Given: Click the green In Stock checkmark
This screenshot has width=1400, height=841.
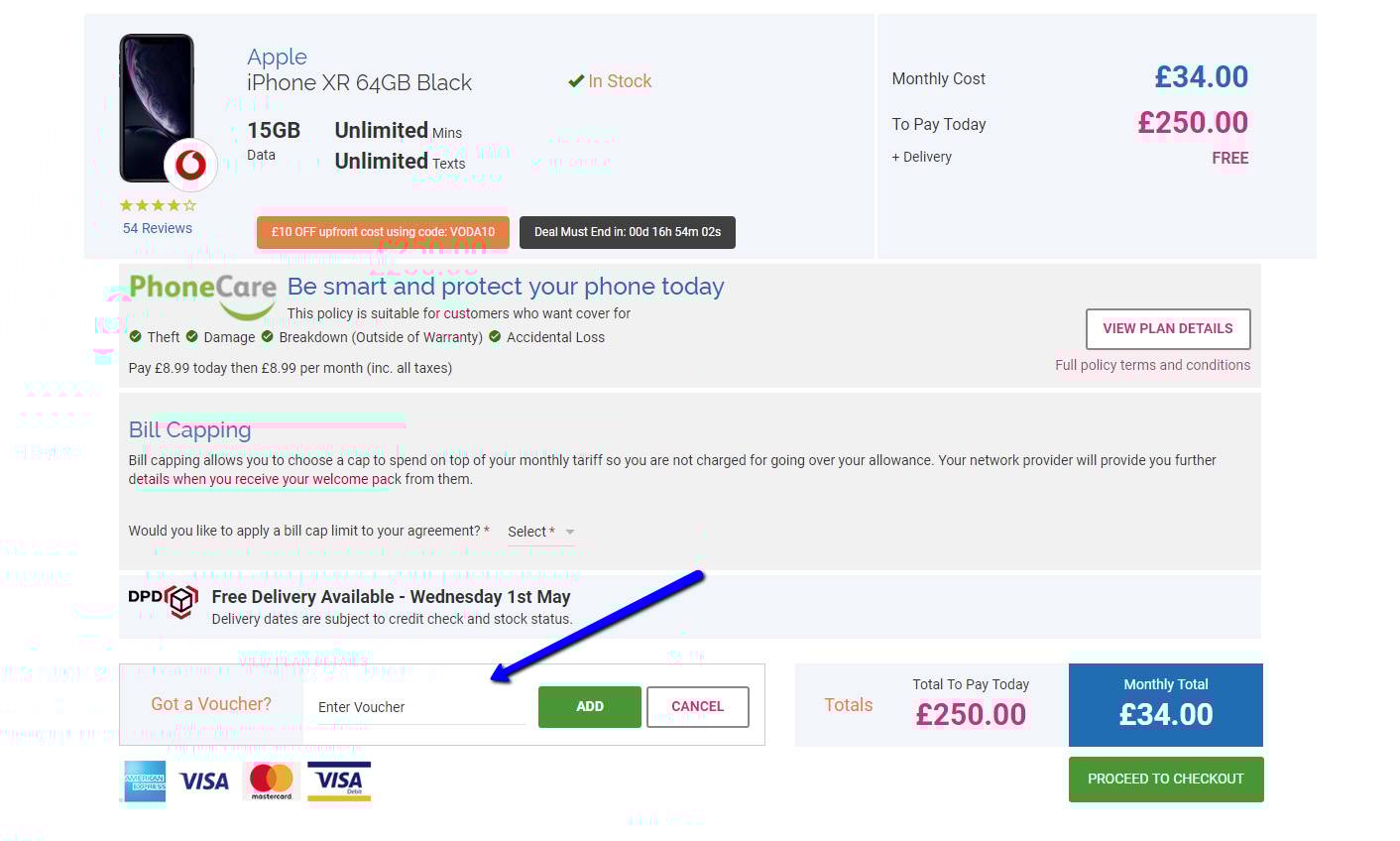Looking at the screenshot, I should coord(576,81).
